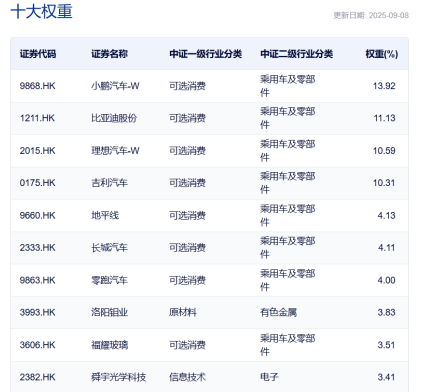
Task: Click 乘用车及零部件 in the 长城汽车 row
Action: [288, 248]
